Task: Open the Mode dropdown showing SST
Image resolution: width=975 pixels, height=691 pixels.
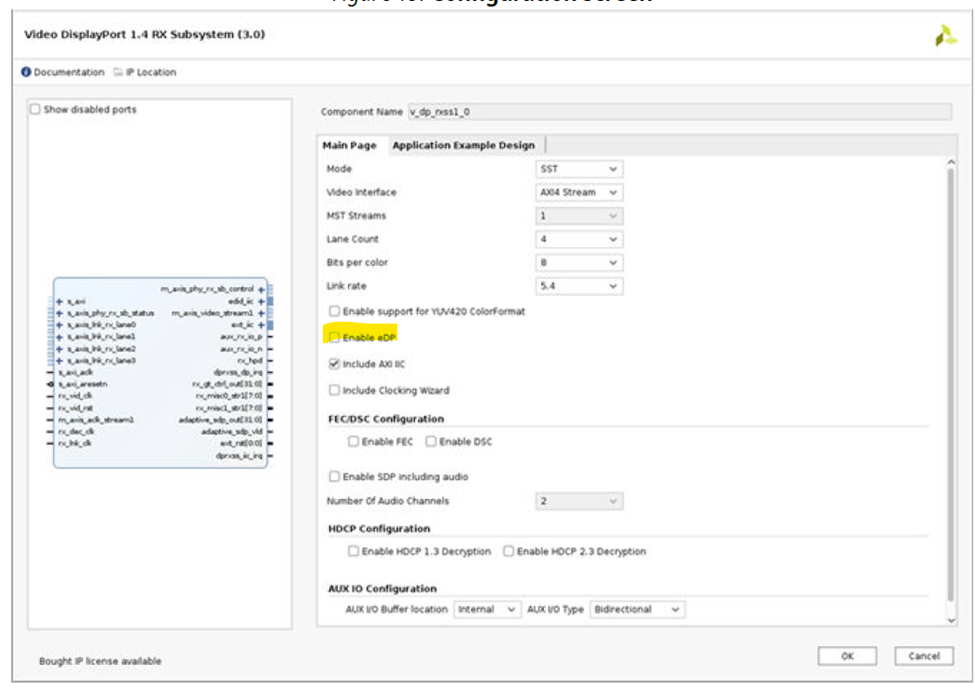Action: (579, 169)
